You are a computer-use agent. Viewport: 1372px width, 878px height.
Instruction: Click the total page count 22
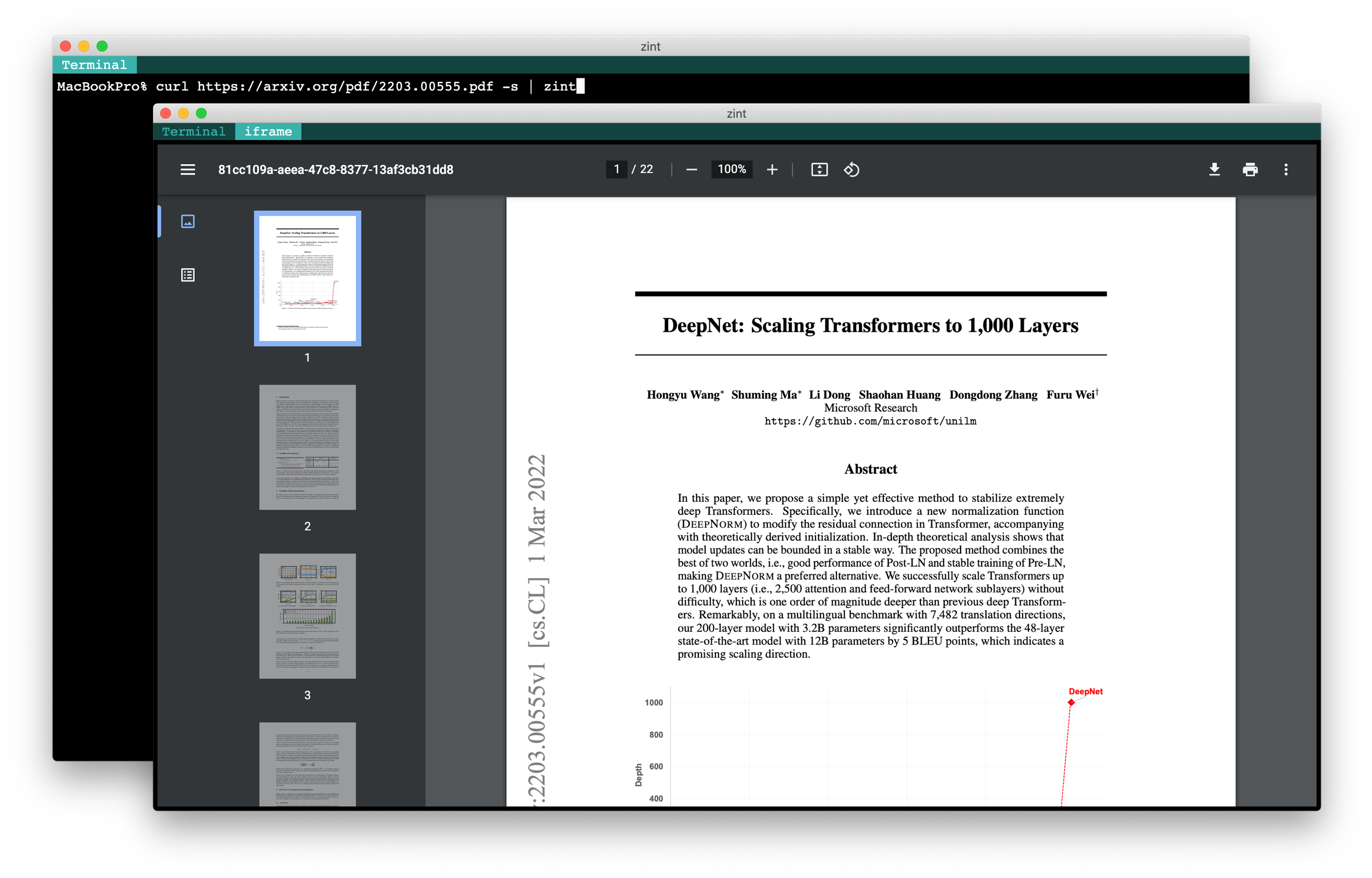[646, 169]
